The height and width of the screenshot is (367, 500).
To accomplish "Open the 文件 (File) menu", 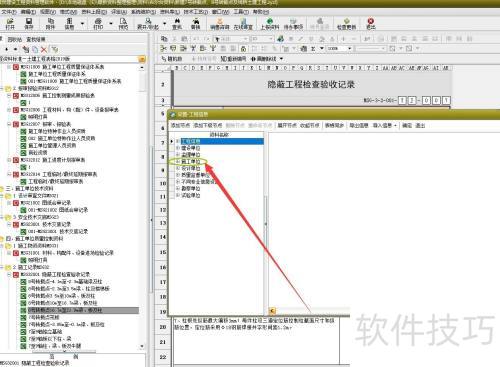I will click(9, 12).
